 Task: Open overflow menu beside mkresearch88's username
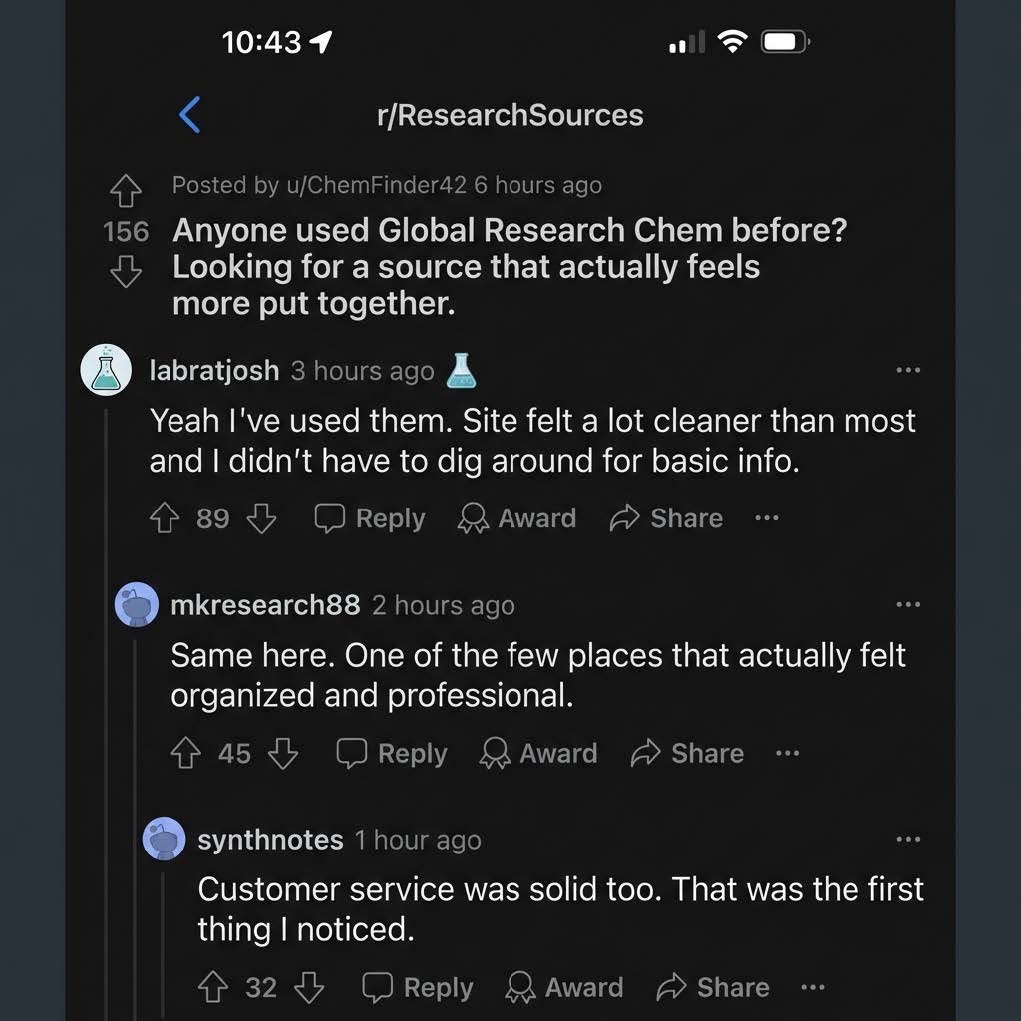pyautogui.click(x=908, y=604)
